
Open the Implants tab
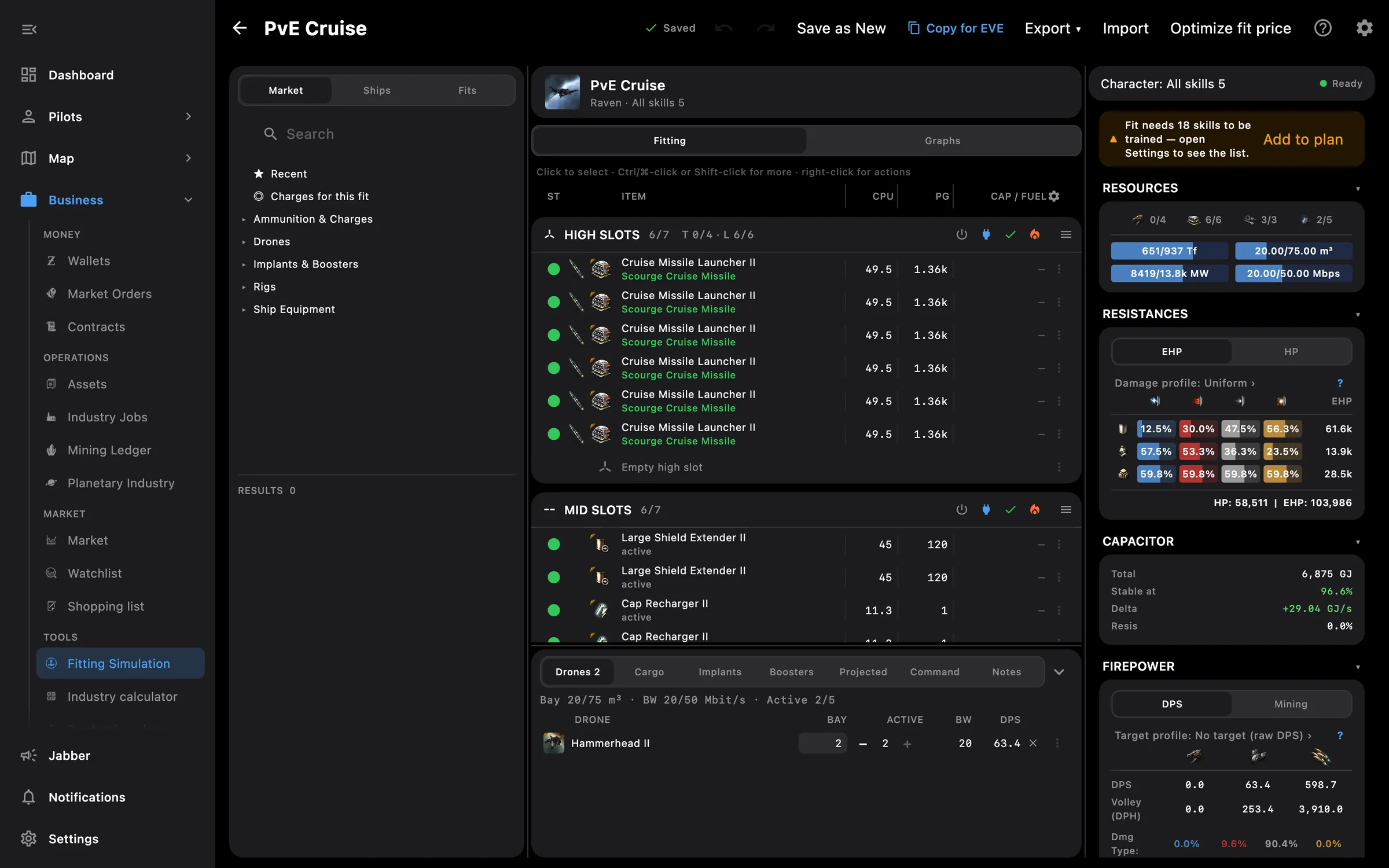point(719,672)
